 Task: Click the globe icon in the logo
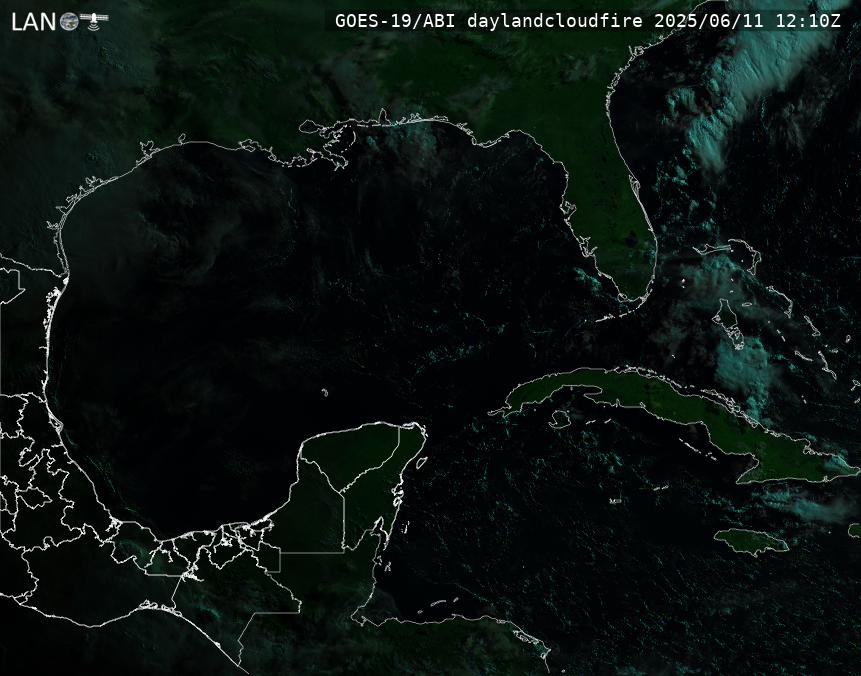pos(69,22)
